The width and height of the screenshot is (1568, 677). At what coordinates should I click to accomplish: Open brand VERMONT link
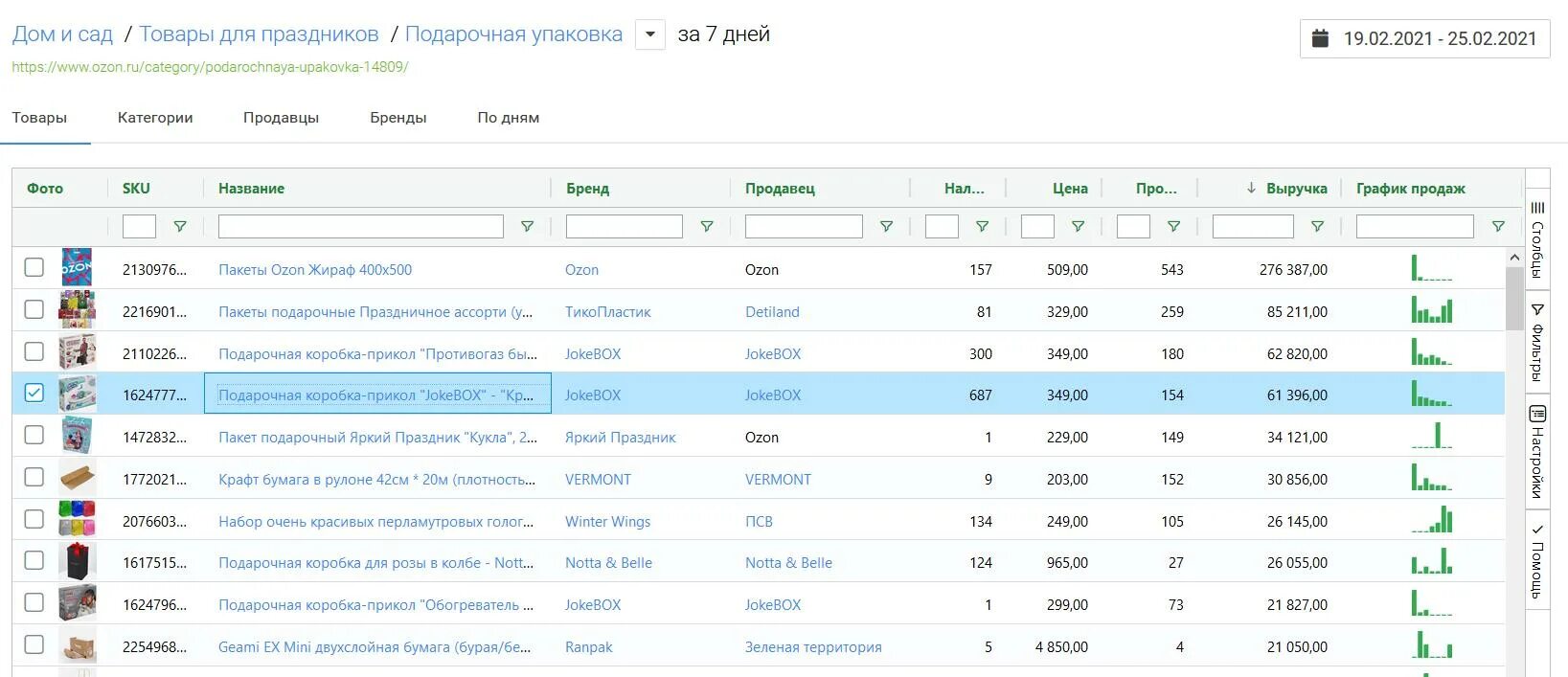point(598,480)
